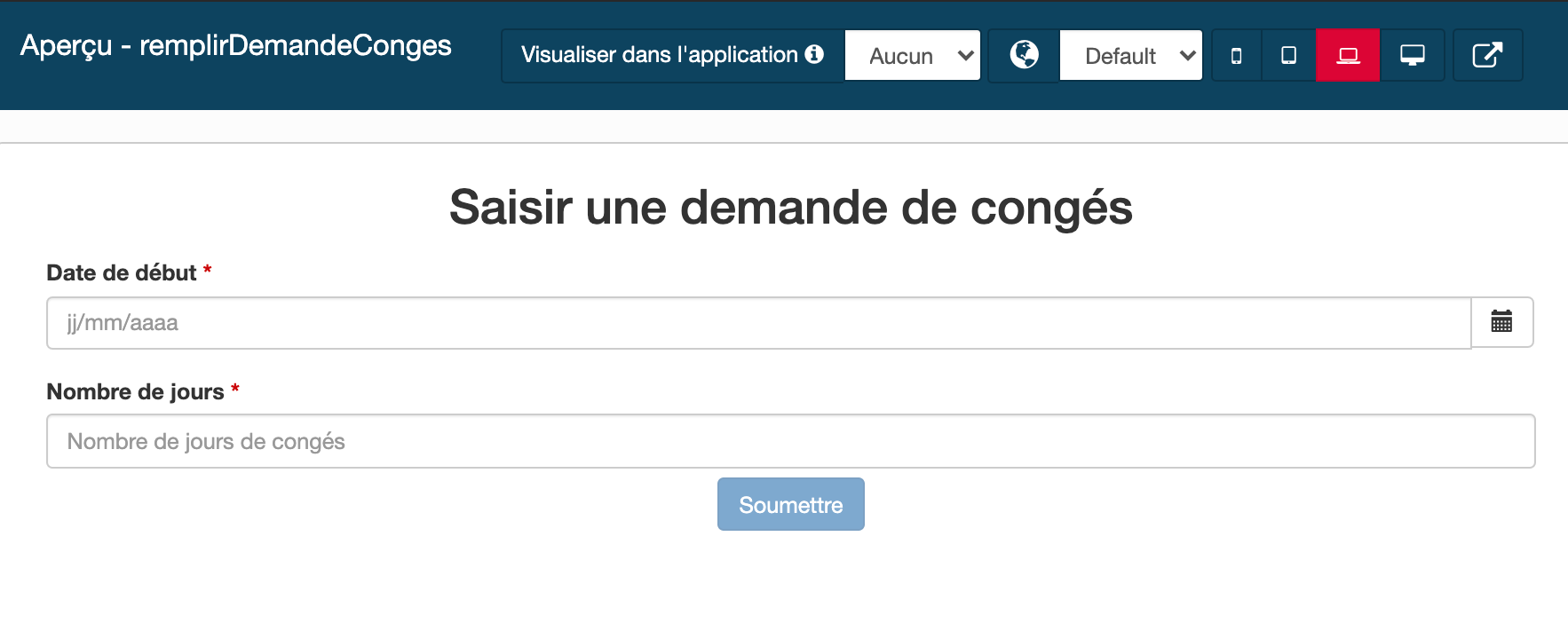This screenshot has height=623, width=1568.
Task: Click the chevron arrow on Default selector
Action: click(x=1188, y=56)
